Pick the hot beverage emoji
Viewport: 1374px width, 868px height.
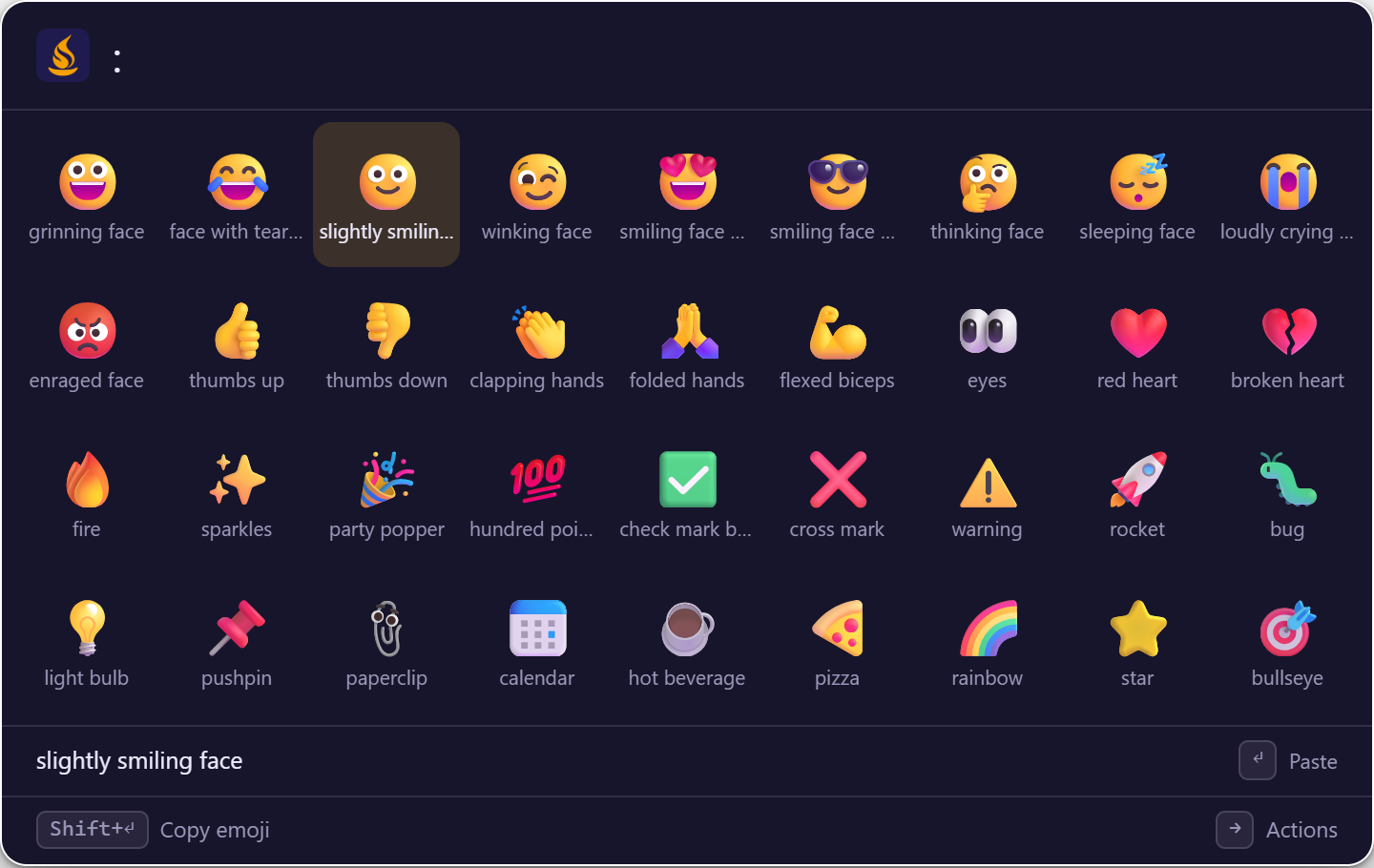point(687,641)
